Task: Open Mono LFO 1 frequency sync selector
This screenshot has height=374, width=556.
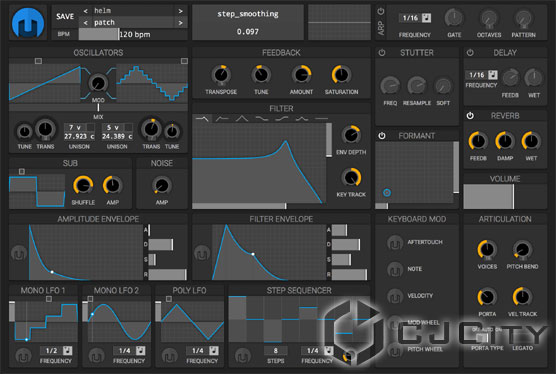Action: [x=67, y=351]
